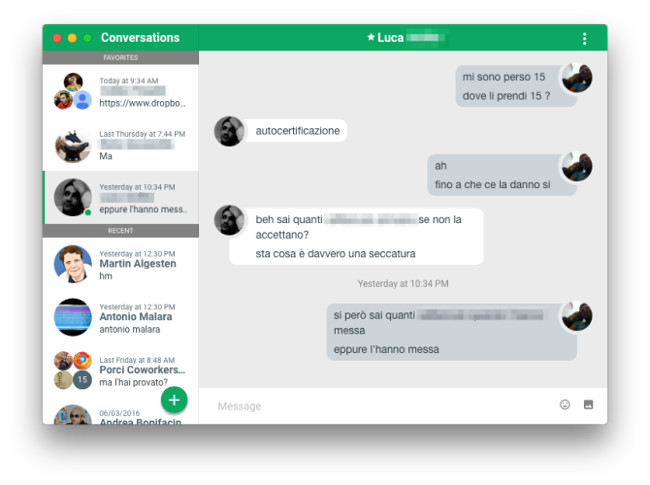The height and width of the screenshot is (485, 650).
Task: Click the 'dove li prendi 15 ?' message bubble
Action: click(x=506, y=96)
